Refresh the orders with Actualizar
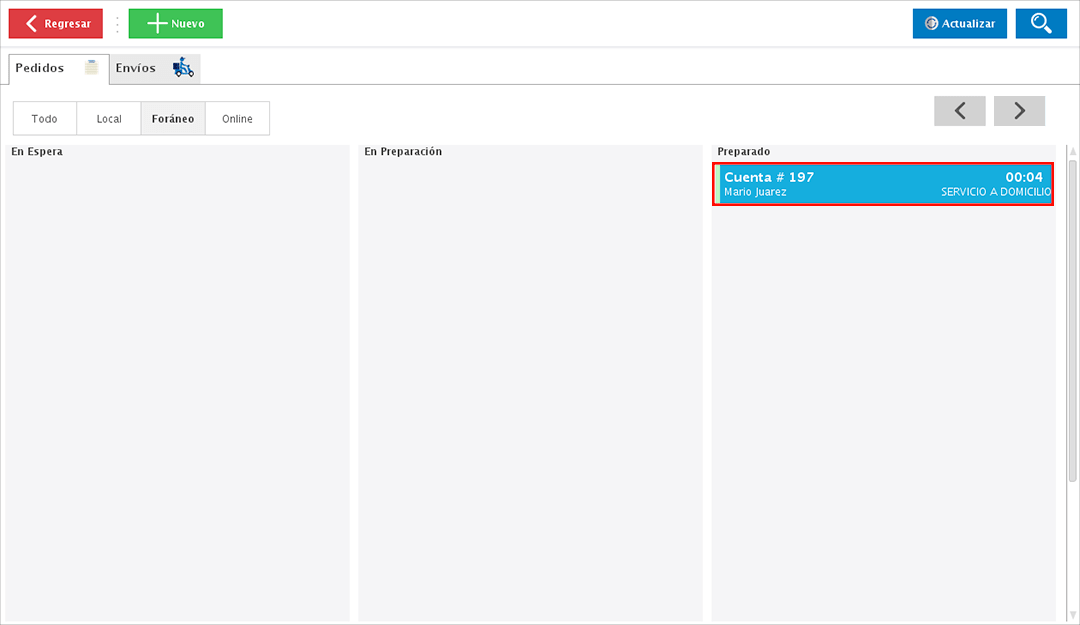The height and width of the screenshot is (625, 1080). coord(959,24)
